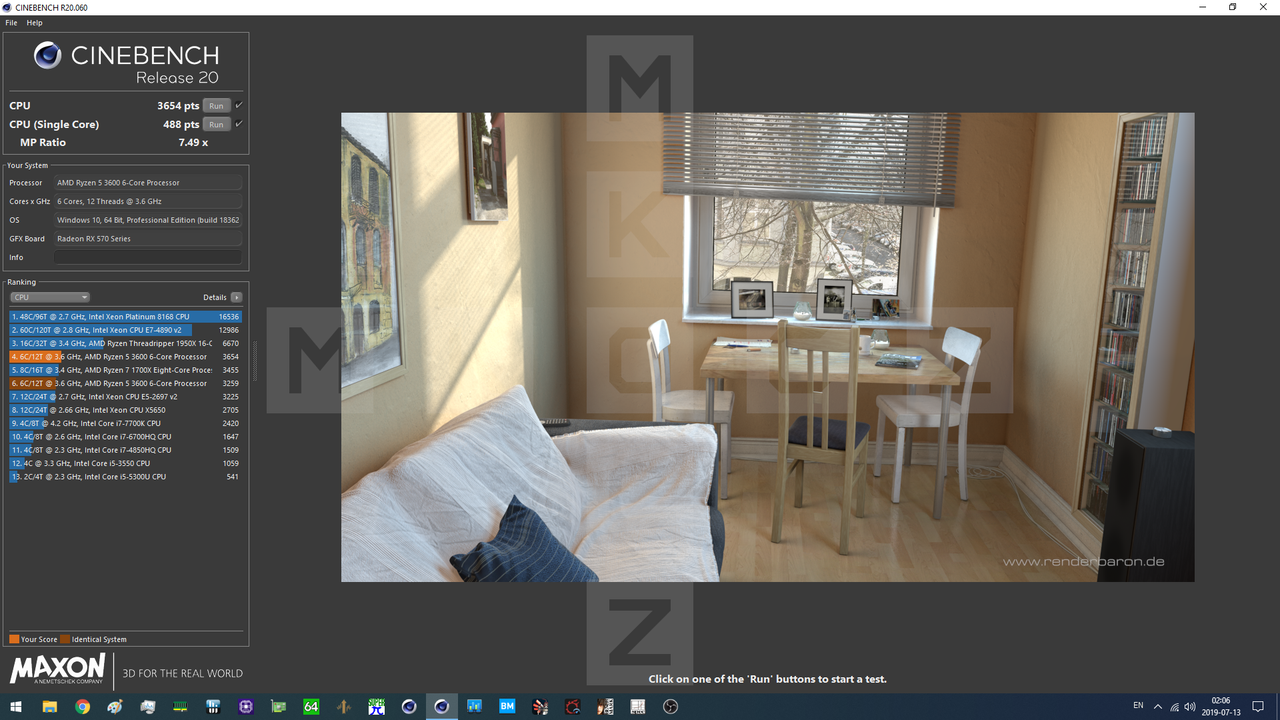1280x720 pixels.
Task: Click the Cinebench sphere logo icon
Action: coord(47,55)
